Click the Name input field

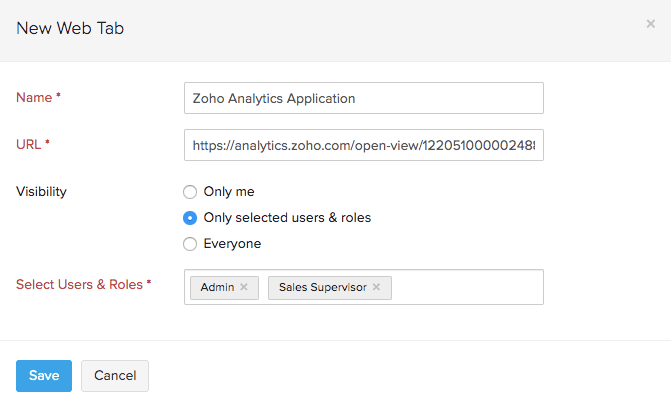click(364, 98)
